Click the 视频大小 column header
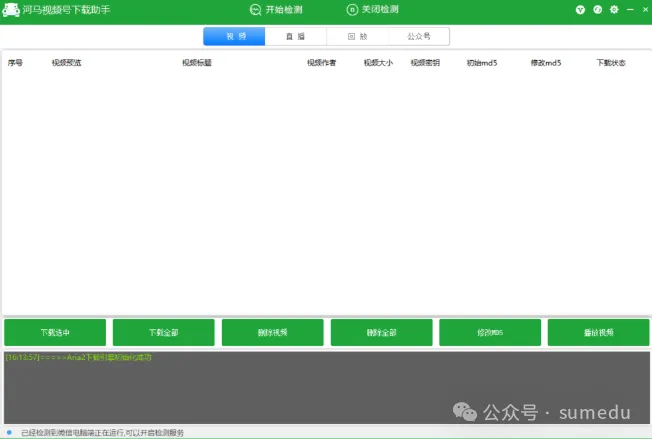The width and height of the screenshot is (652, 439). coord(378,63)
